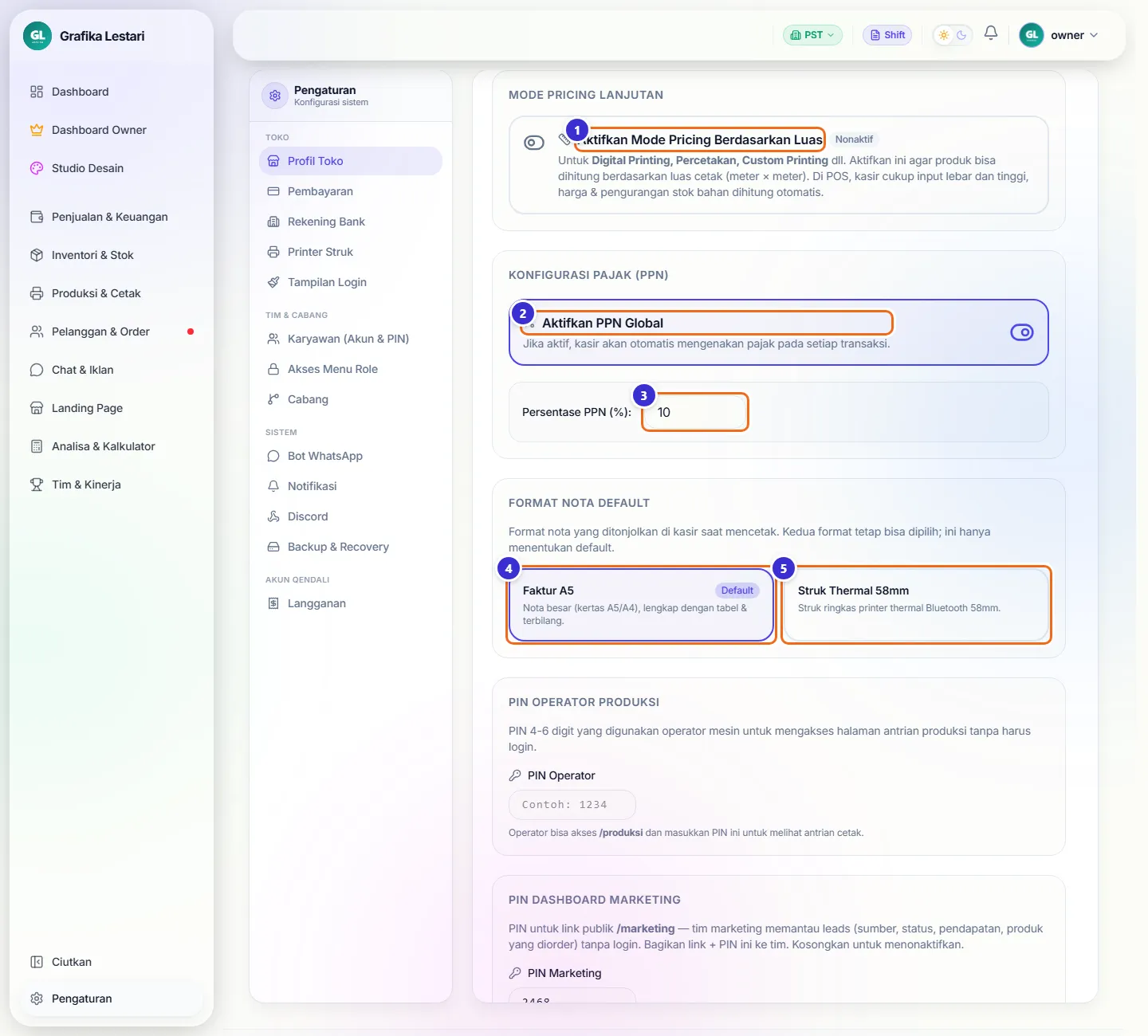Open the Pembayaran settings section
The height and width of the screenshot is (1036, 1148).
[x=351, y=191]
